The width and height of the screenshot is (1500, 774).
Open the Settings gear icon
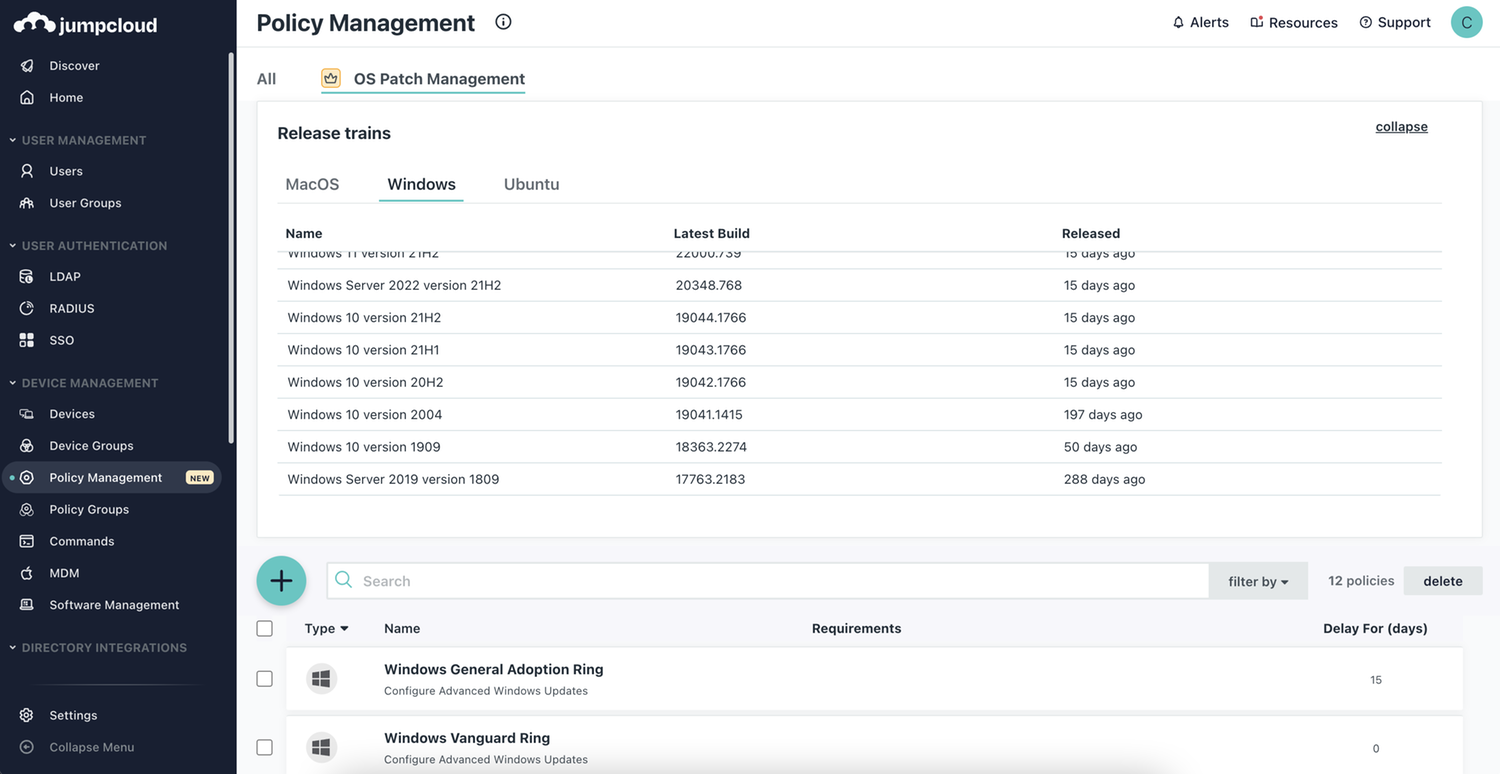coord(27,715)
